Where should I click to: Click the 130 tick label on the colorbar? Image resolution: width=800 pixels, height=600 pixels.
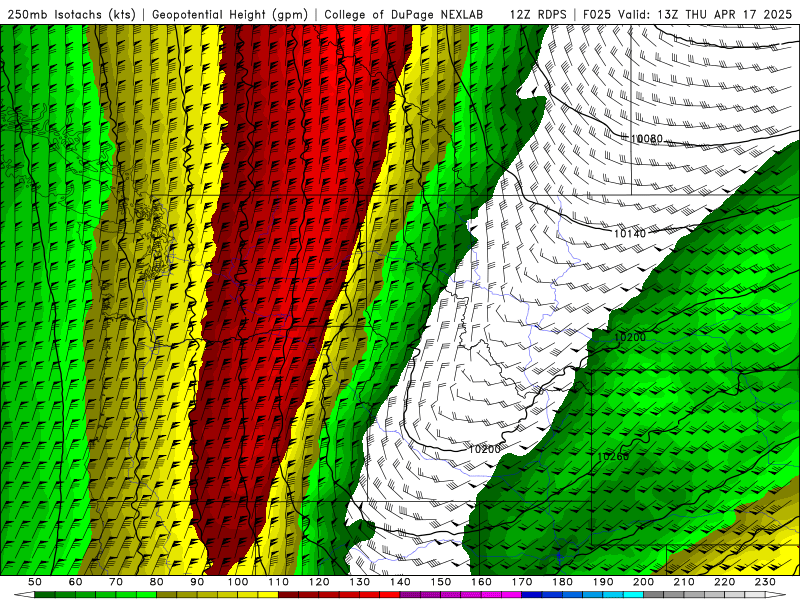(360, 582)
